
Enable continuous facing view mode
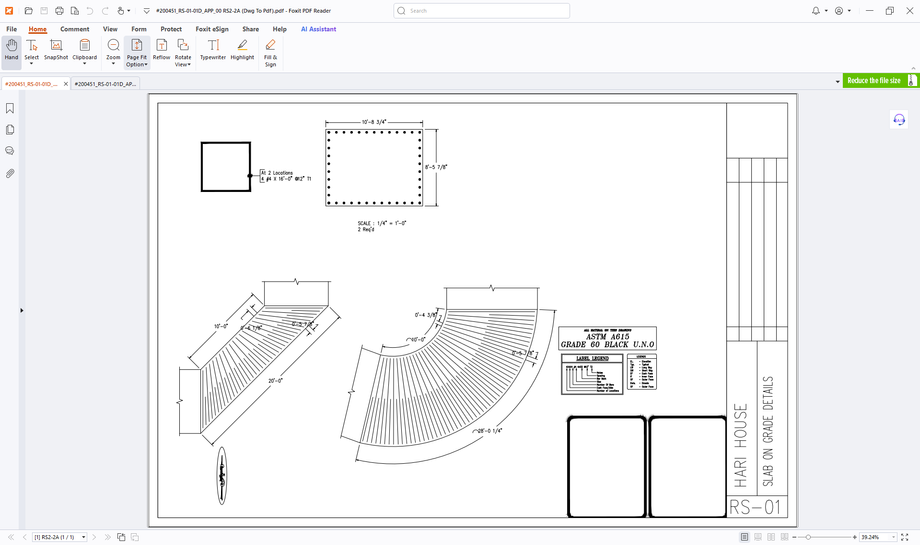[x=784, y=537]
